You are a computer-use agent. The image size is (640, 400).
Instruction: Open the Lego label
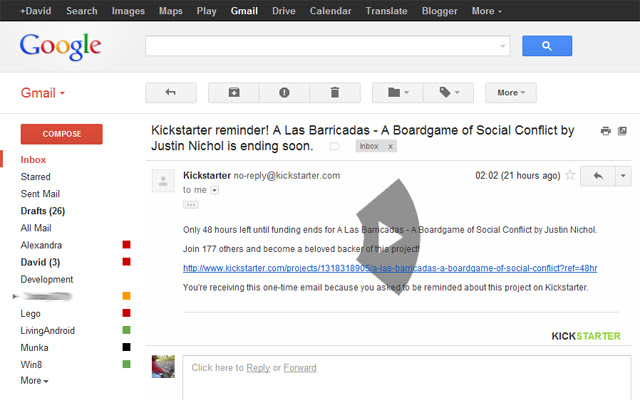click(x=31, y=314)
